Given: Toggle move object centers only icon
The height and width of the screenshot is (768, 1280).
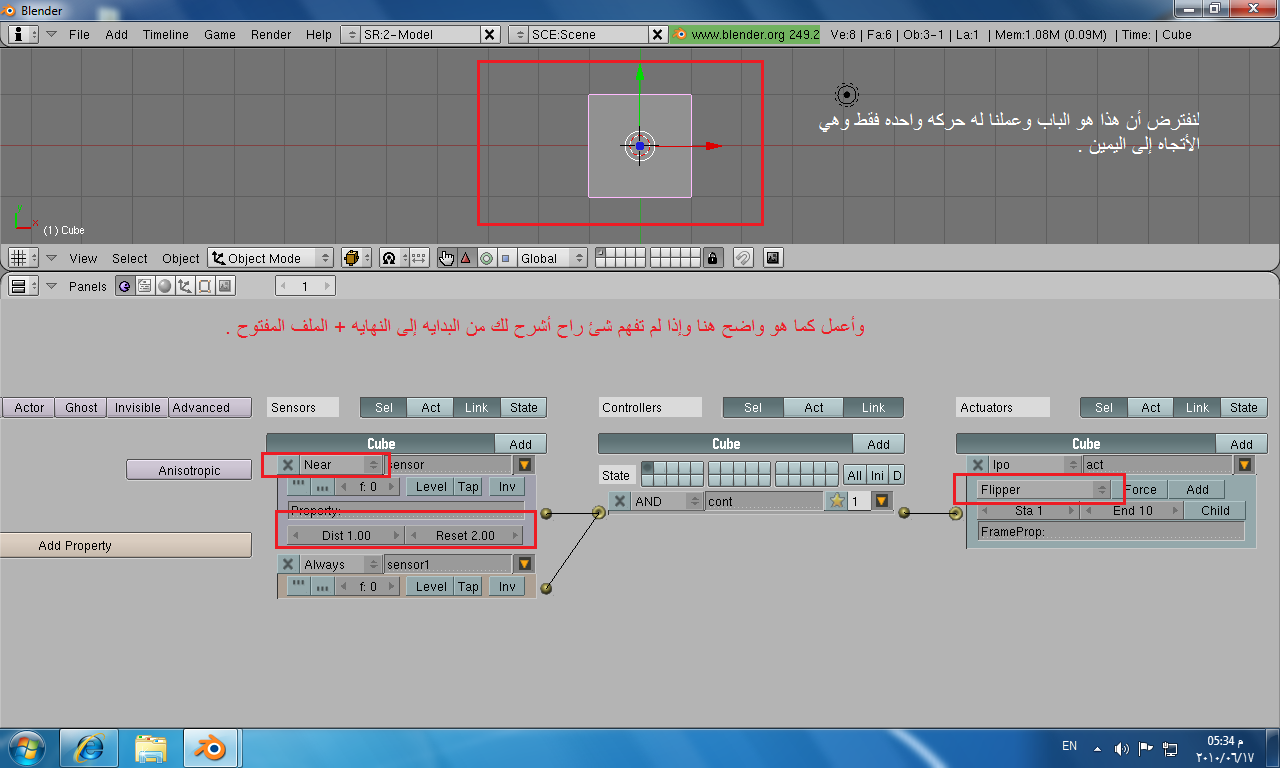Looking at the screenshot, I should (418, 258).
